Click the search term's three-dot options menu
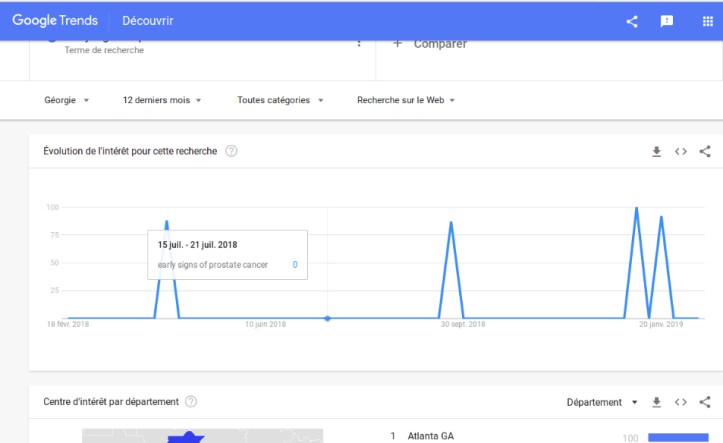 click(359, 42)
